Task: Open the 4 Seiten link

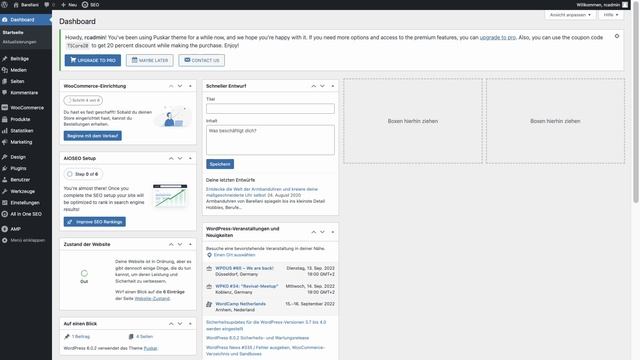Action: 144,337
